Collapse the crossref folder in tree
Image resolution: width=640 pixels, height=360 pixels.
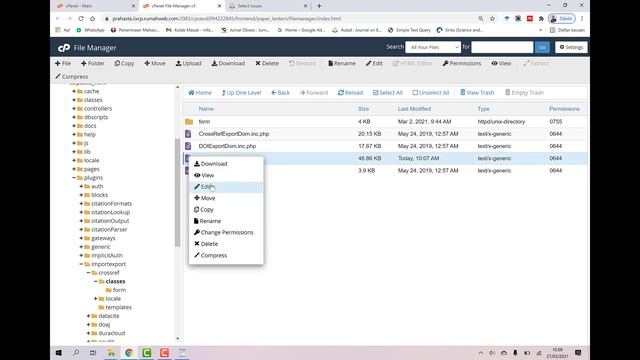pyautogui.click(x=88, y=273)
